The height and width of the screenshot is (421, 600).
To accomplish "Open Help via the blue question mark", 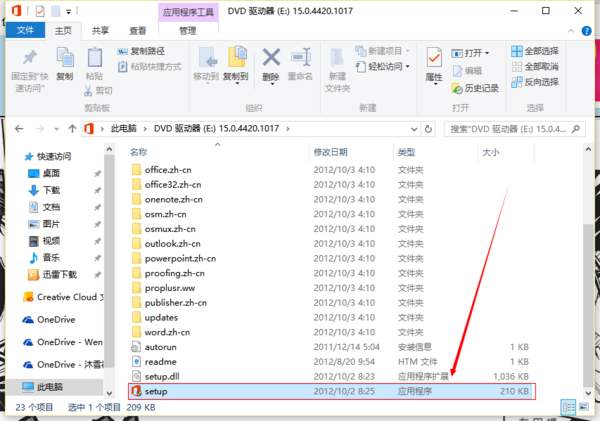I will tap(586, 31).
